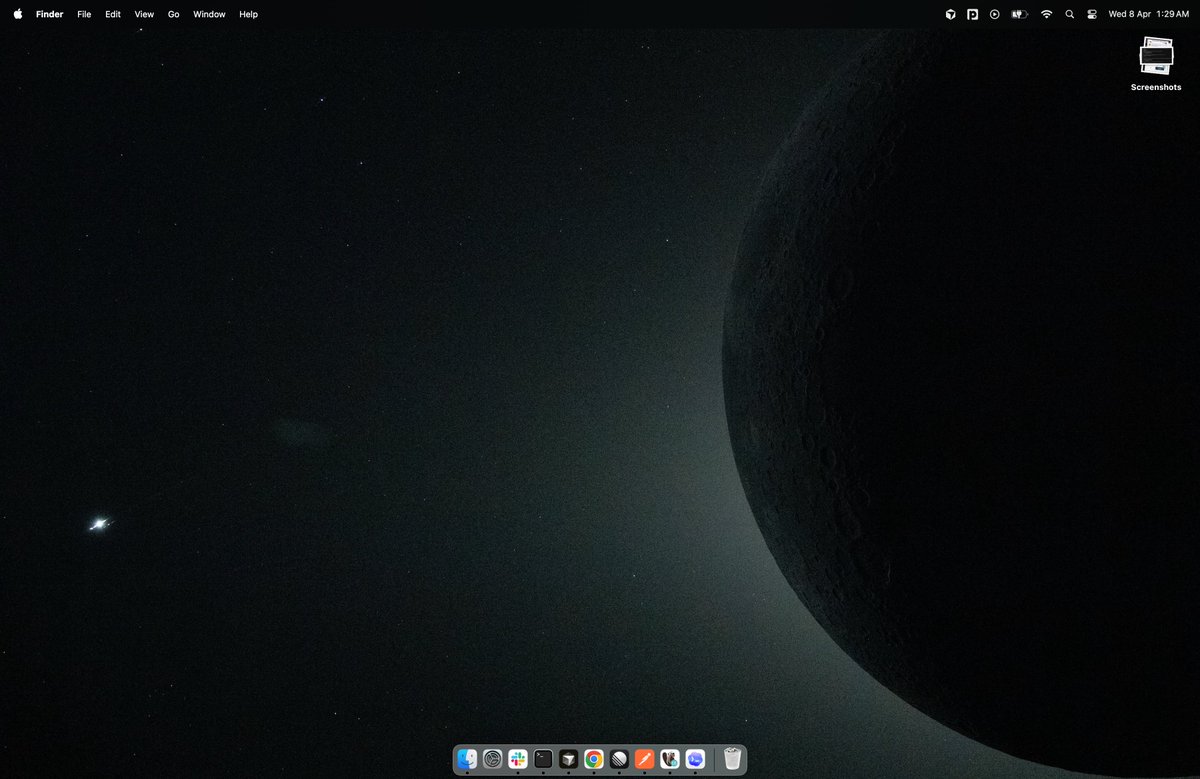Open the Finder application menu
The height and width of the screenshot is (779, 1200).
click(49, 14)
